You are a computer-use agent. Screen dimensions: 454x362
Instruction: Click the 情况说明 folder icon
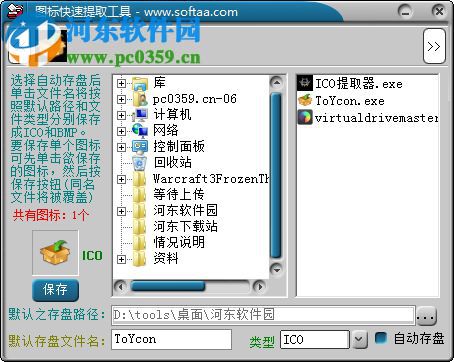[139, 243]
